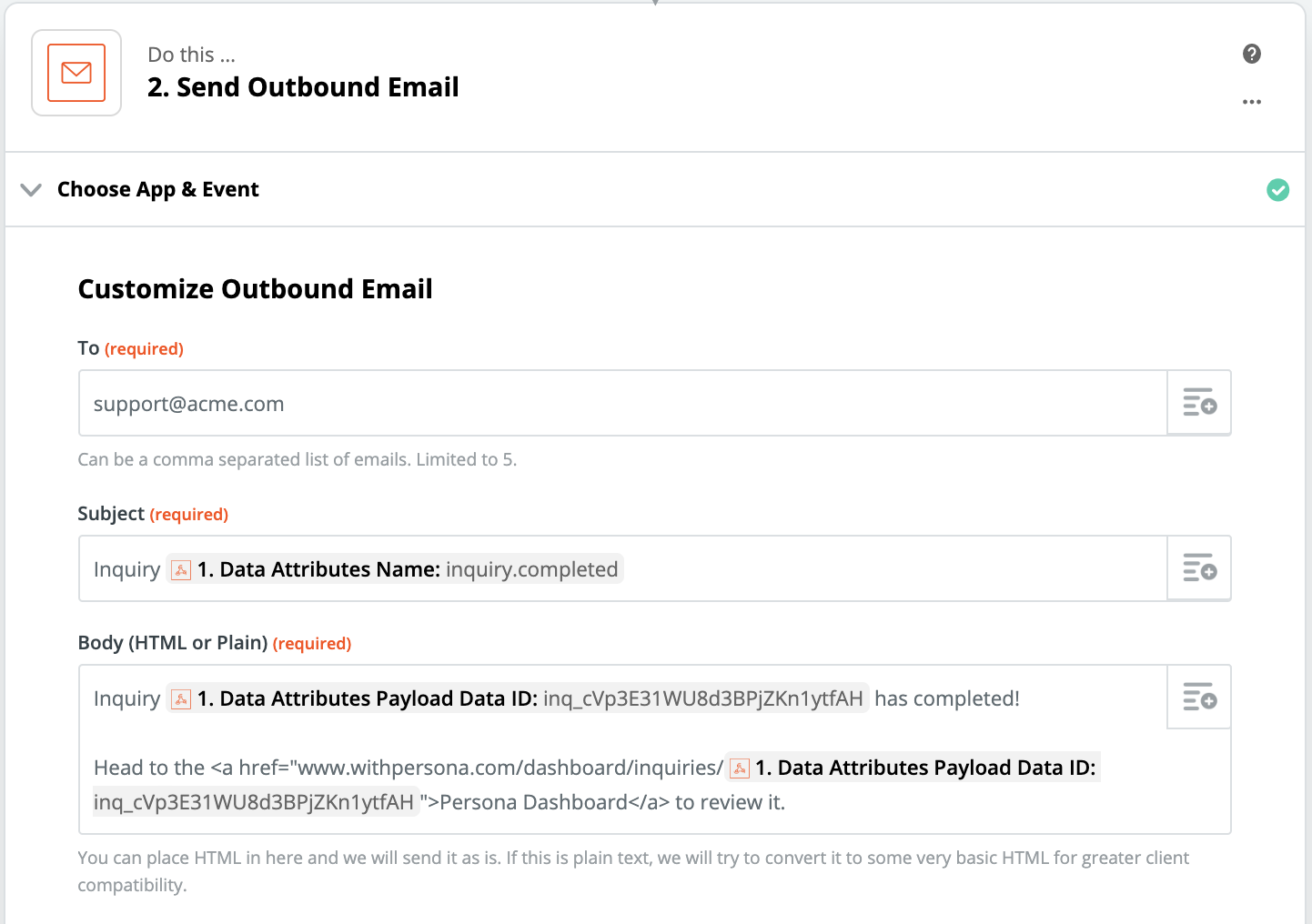The width and height of the screenshot is (1312, 924).
Task: Collapse the Choose App & Event chevron
Action: pyautogui.click(x=31, y=190)
